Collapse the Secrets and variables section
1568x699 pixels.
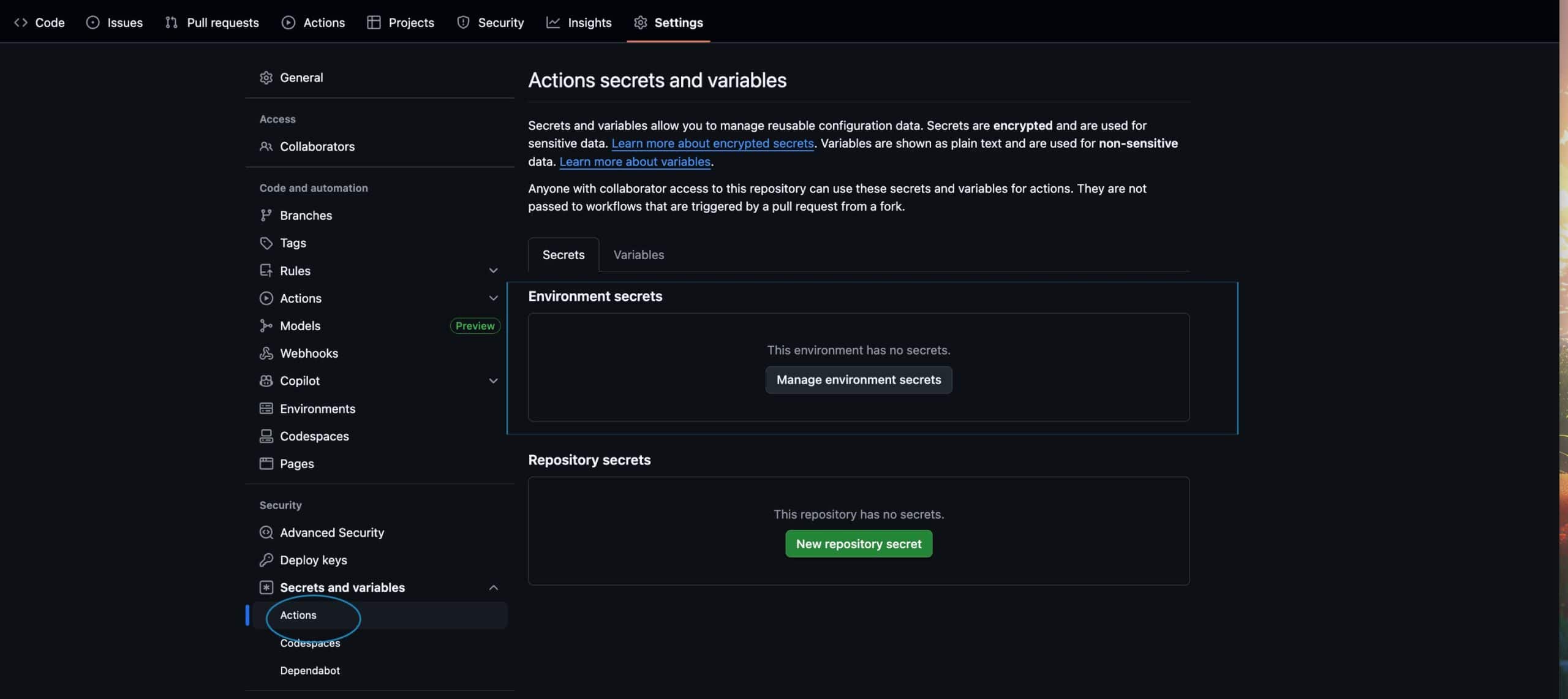pos(493,588)
